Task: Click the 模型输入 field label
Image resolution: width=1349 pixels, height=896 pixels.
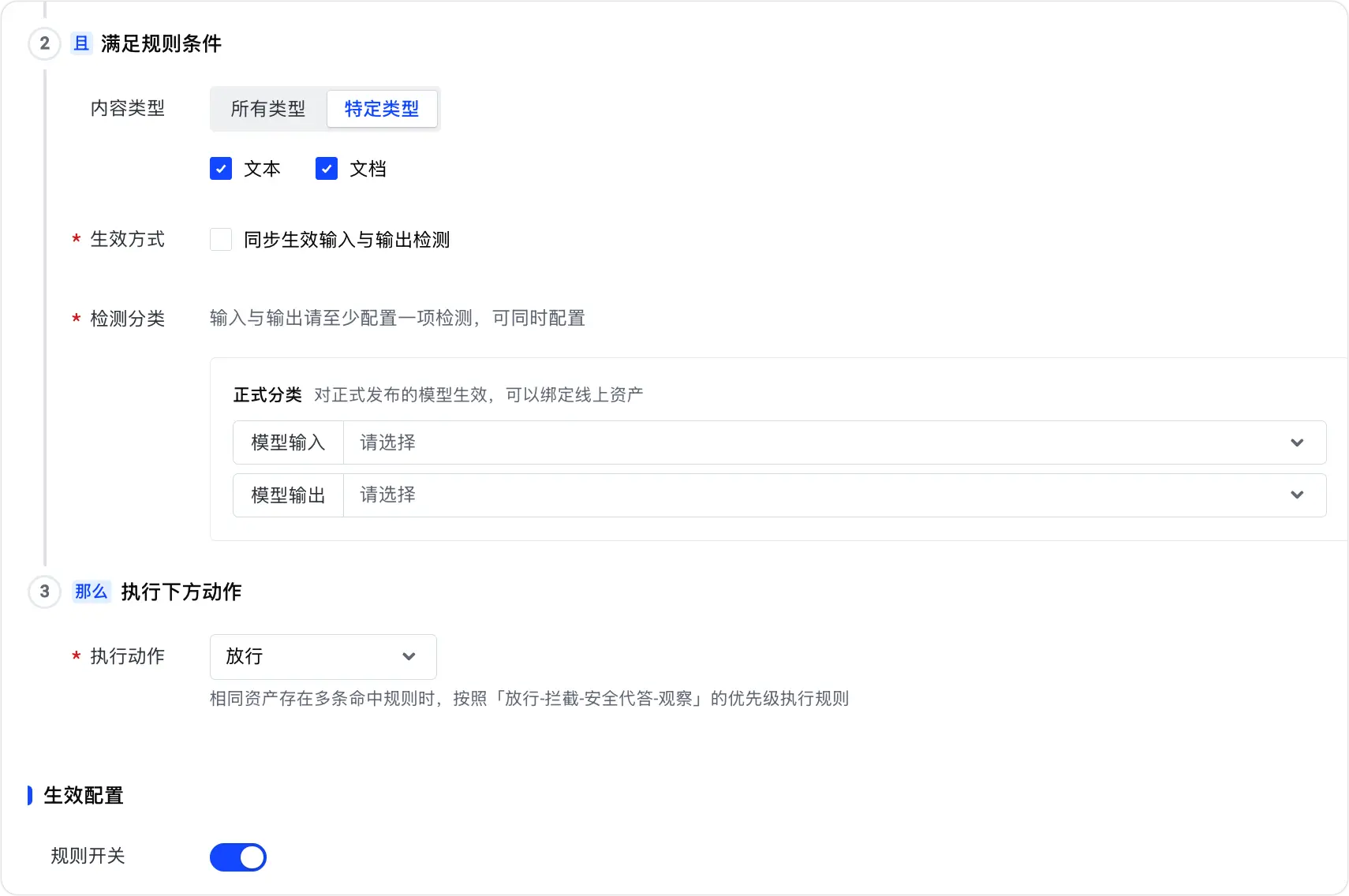Action: click(x=288, y=442)
